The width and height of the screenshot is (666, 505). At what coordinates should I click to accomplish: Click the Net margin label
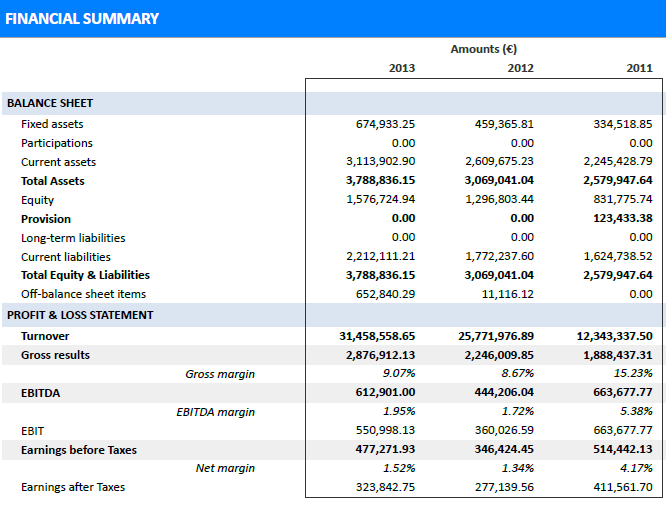click(225, 468)
